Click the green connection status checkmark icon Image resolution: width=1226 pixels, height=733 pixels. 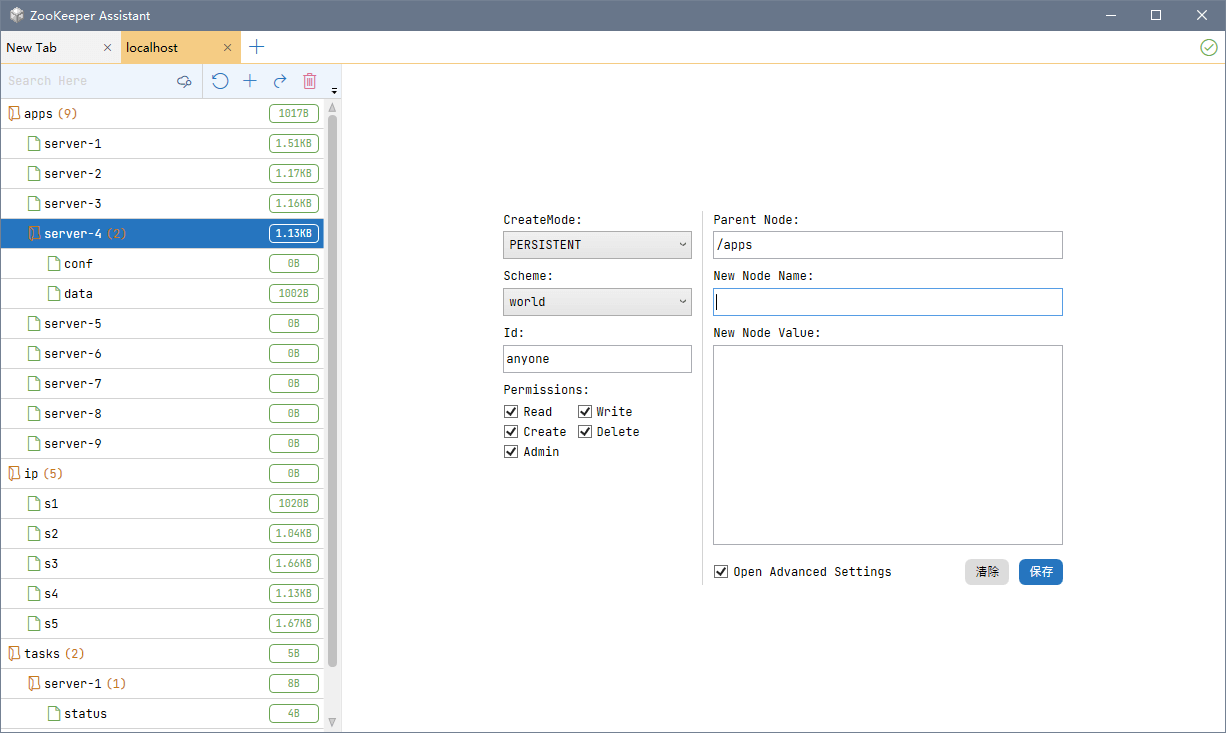(x=1208, y=47)
